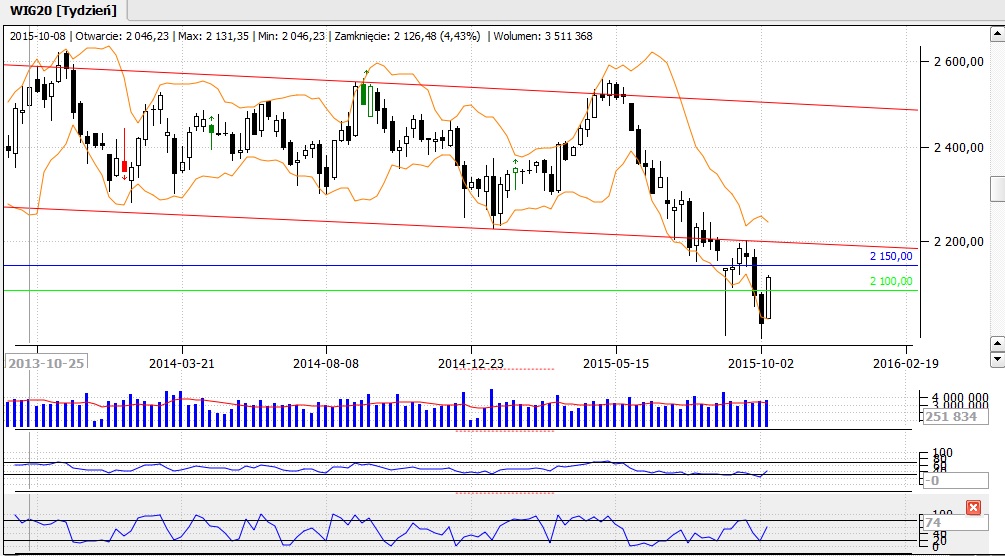Click the green 2 100,00 price level label
The width and height of the screenshot is (1005, 556).
point(890,281)
